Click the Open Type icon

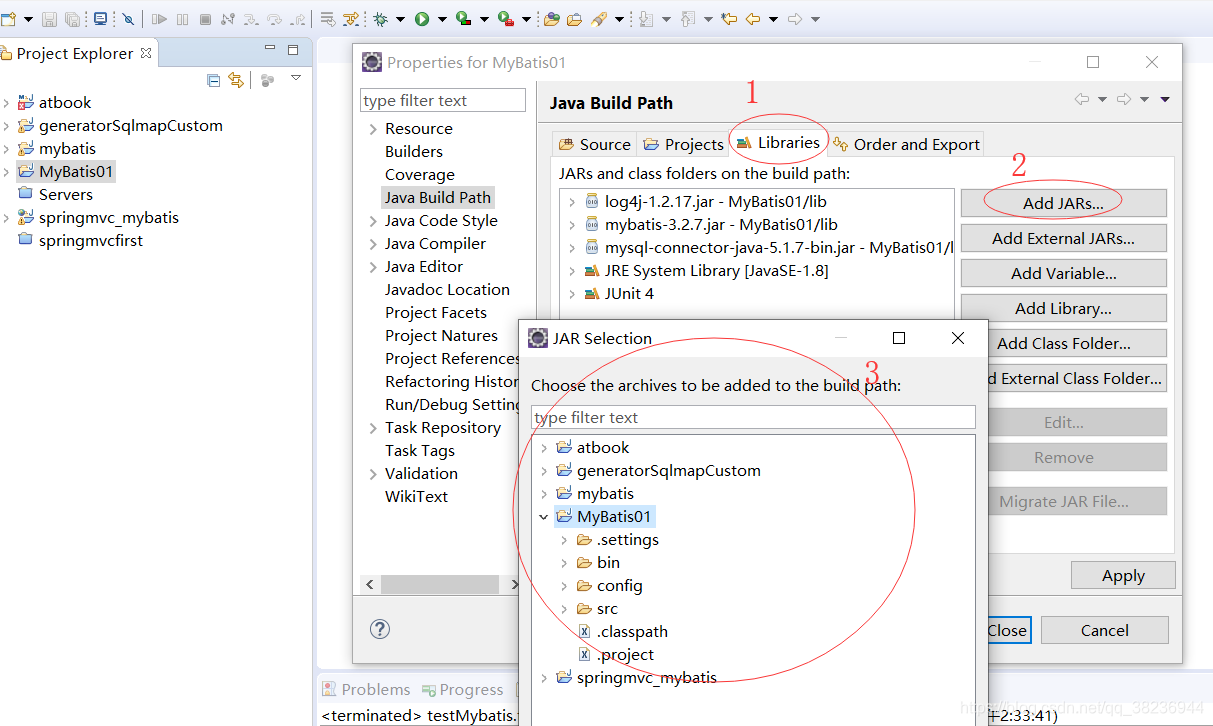pyautogui.click(x=551, y=19)
